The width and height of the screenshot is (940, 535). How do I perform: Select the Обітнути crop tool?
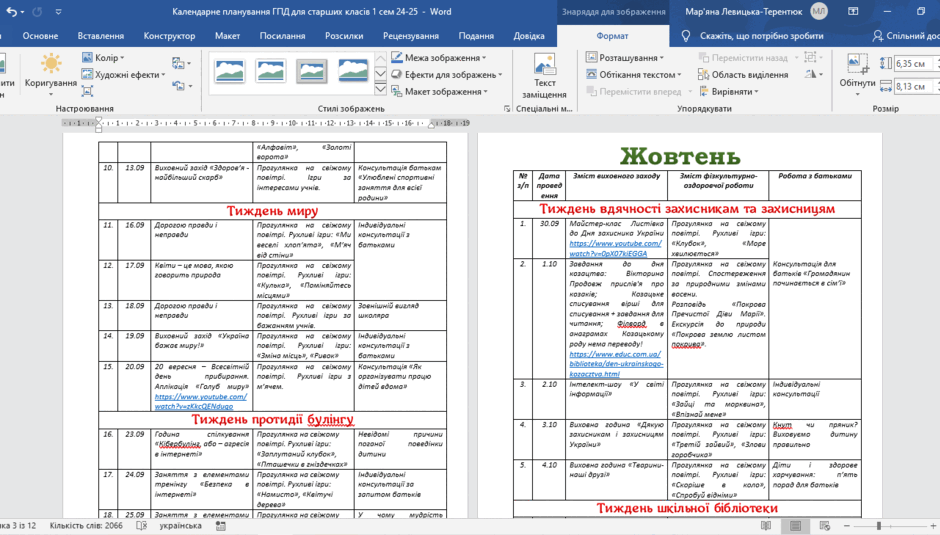click(857, 75)
